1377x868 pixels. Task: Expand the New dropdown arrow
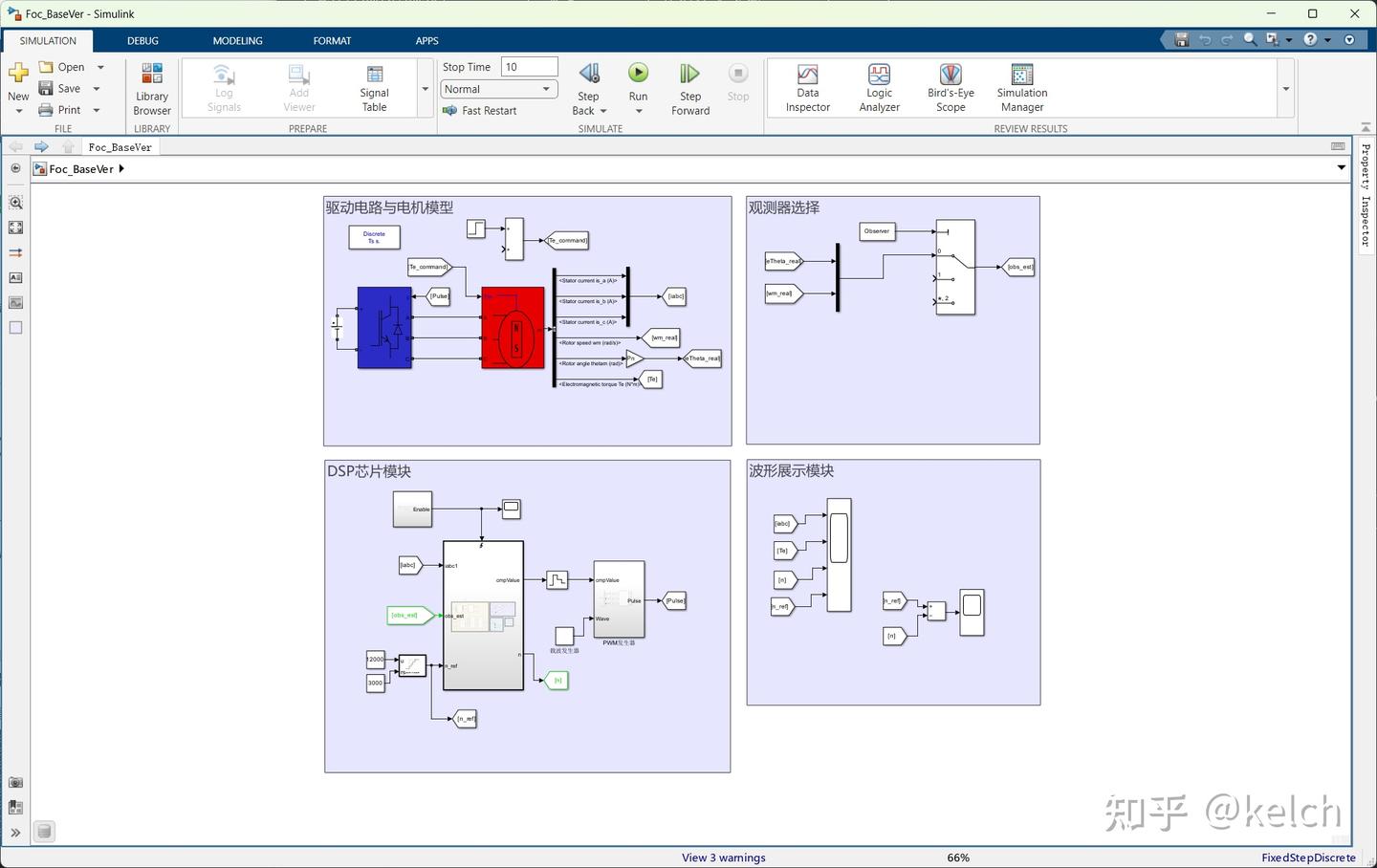click(18, 111)
